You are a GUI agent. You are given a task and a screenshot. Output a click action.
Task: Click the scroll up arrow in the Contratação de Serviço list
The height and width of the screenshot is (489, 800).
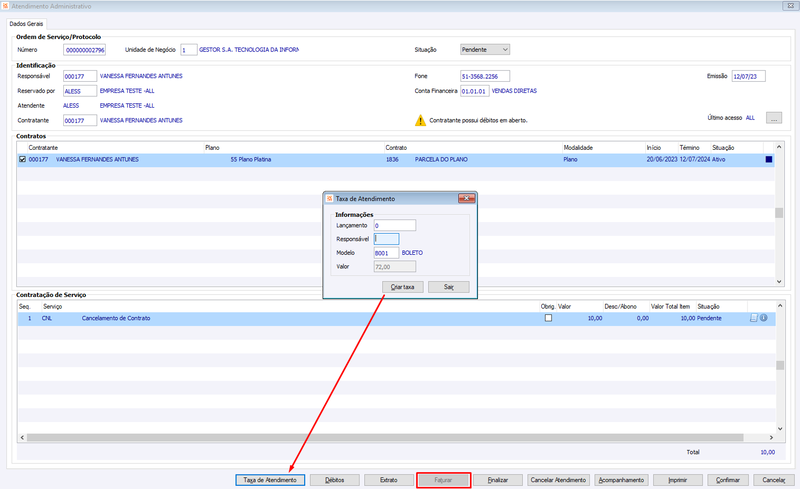click(780, 305)
